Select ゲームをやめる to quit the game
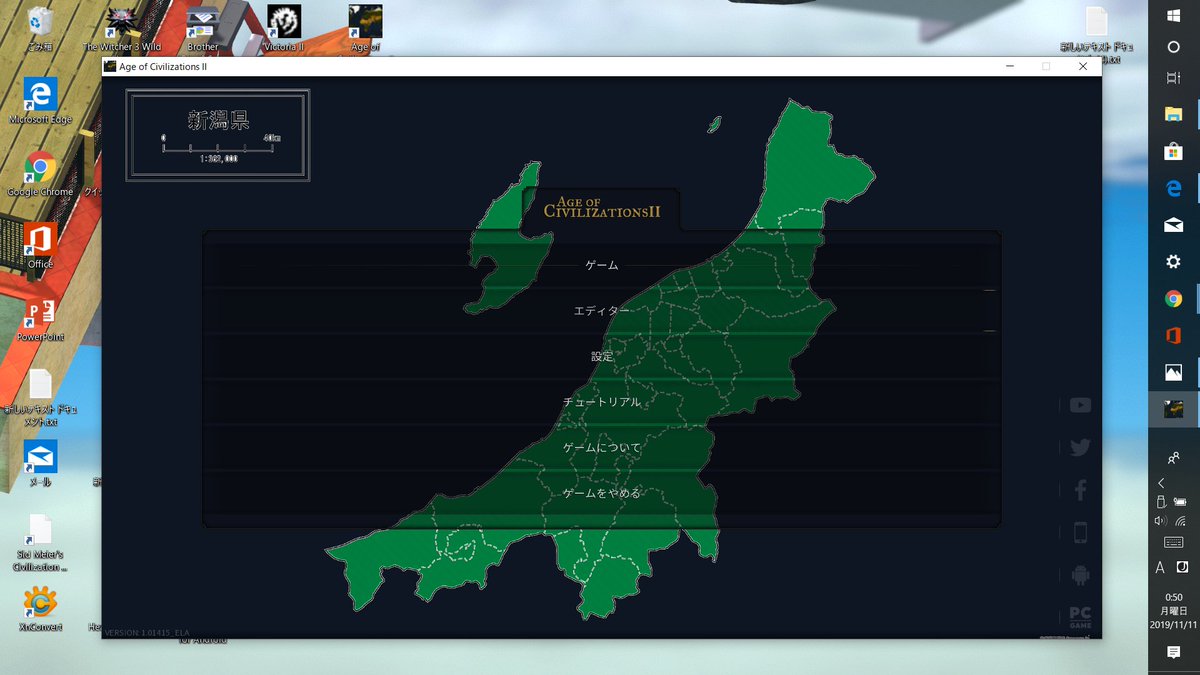Screen dimensions: 1200x675 click(602, 493)
